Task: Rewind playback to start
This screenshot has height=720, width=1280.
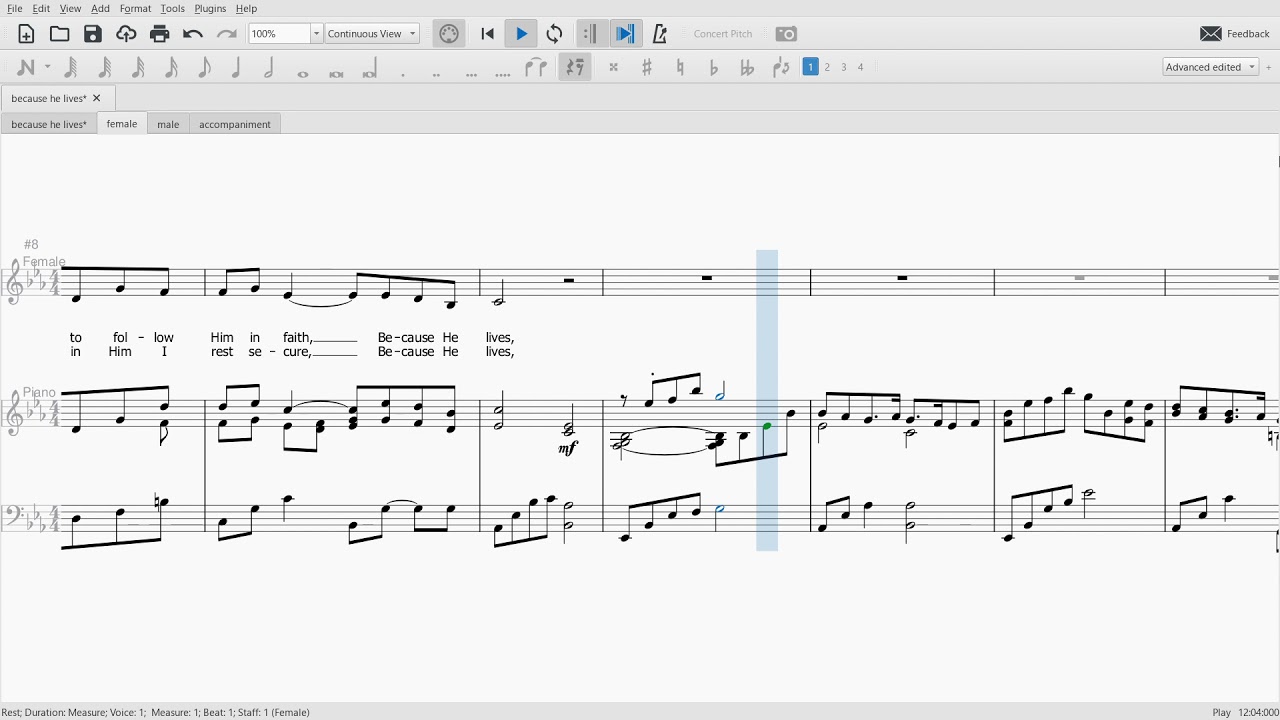Action: (488, 34)
